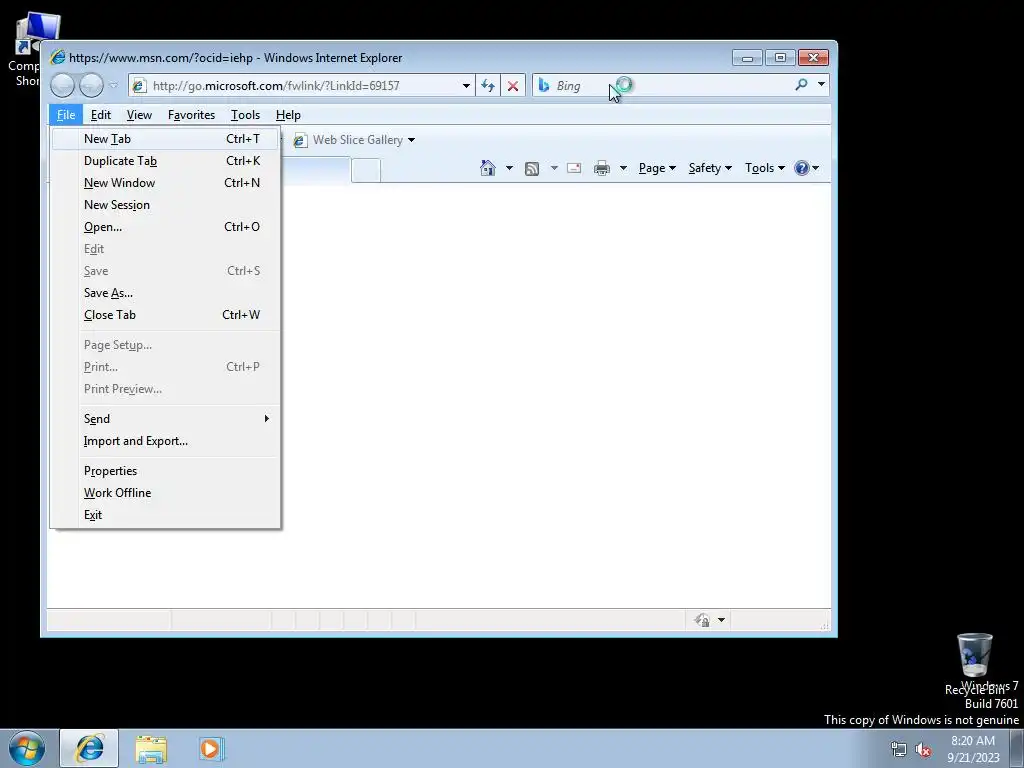Click the Forward navigation arrow

(91, 85)
